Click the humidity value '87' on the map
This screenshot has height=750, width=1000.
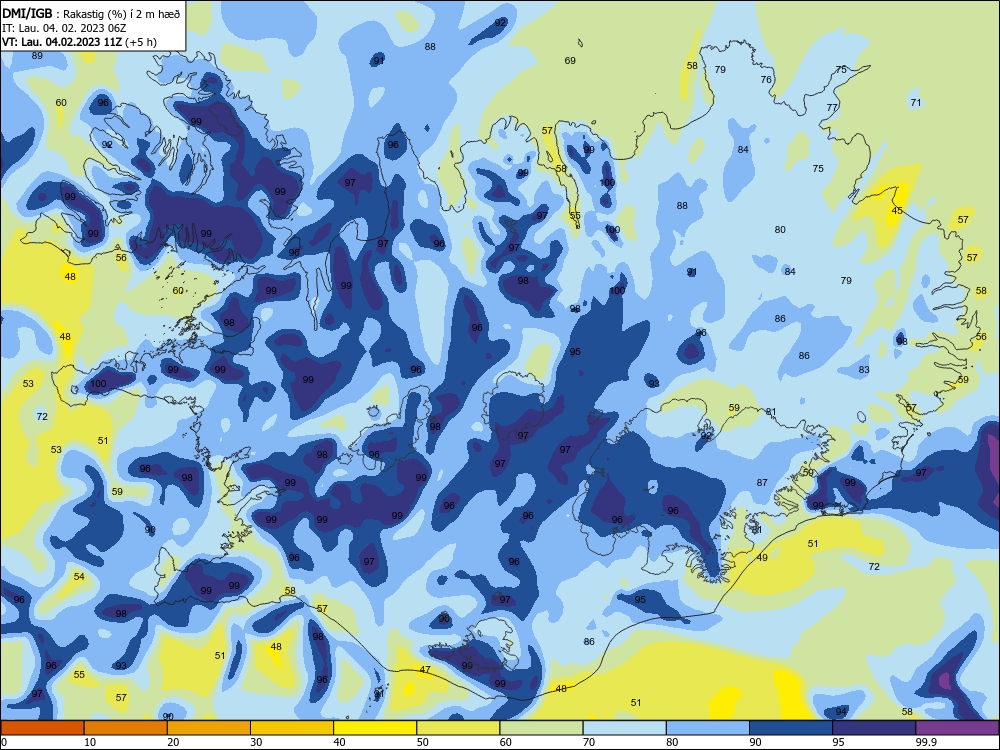pos(762,483)
